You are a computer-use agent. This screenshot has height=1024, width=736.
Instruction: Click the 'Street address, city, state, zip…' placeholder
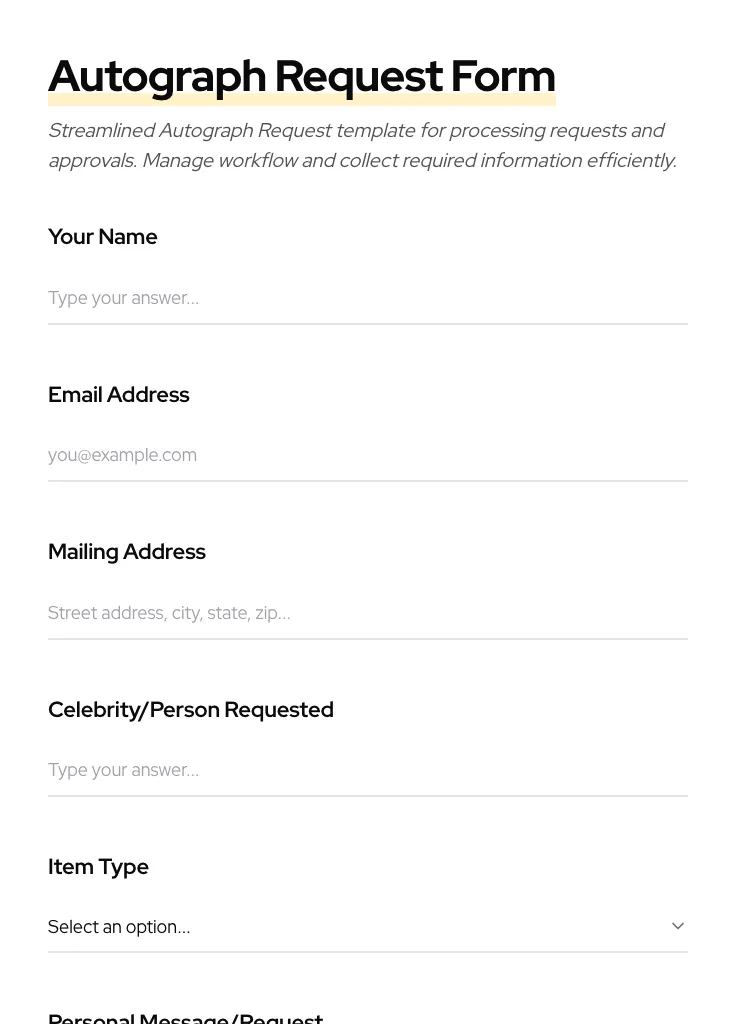tap(169, 613)
